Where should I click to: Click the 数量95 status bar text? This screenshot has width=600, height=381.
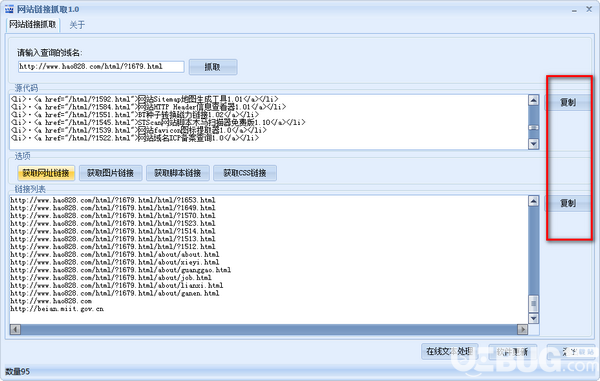[18, 371]
